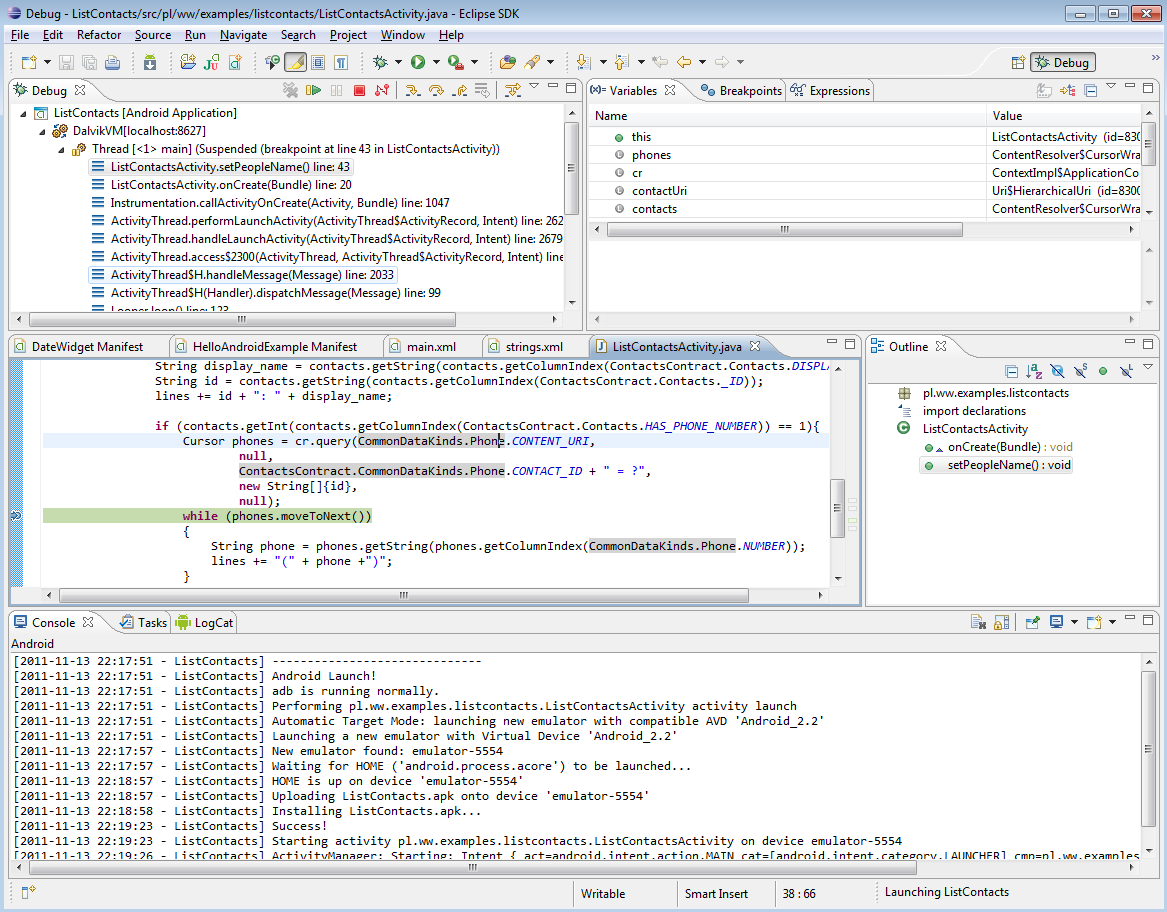1167x912 pixels.
Task: Toggle Mark Occurrences highlighter button
Action: coord(295,63)
